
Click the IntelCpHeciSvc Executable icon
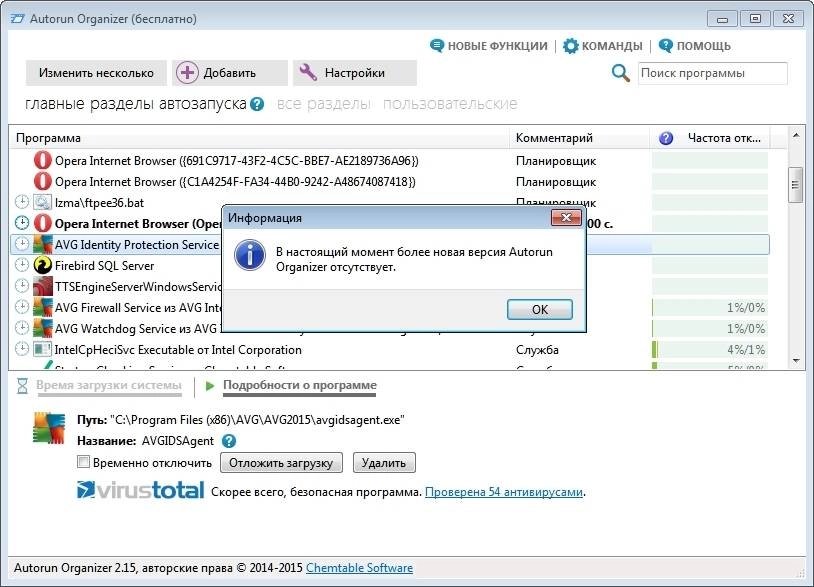[x=43, y=349]
